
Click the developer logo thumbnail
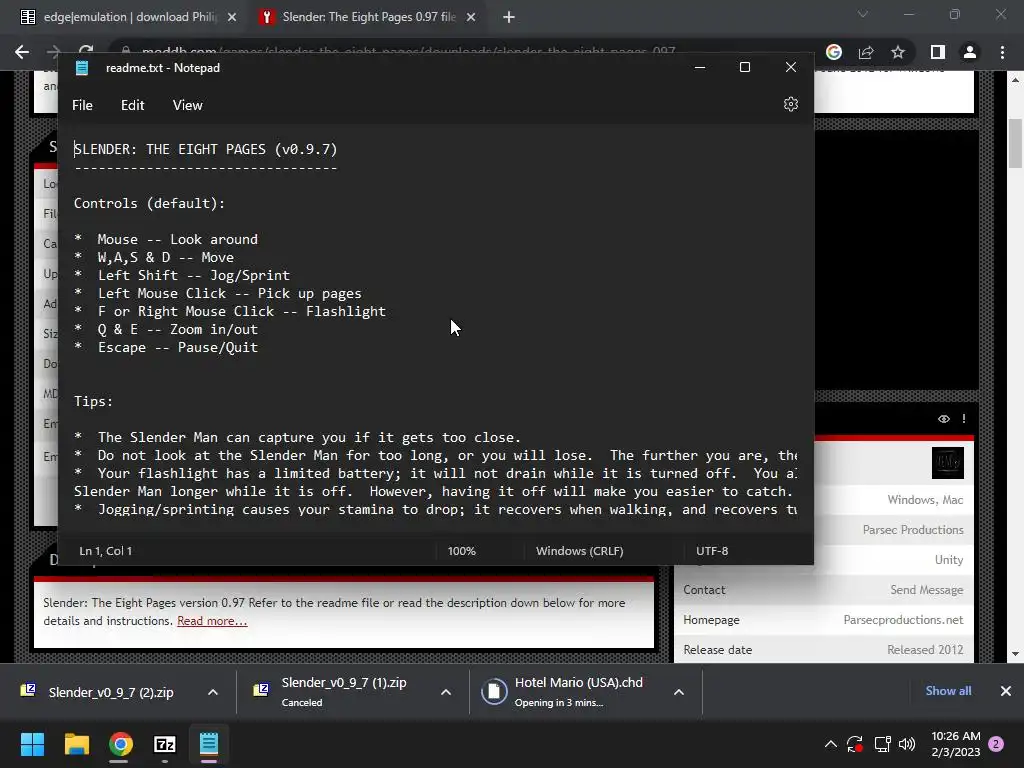pos(948,463)
